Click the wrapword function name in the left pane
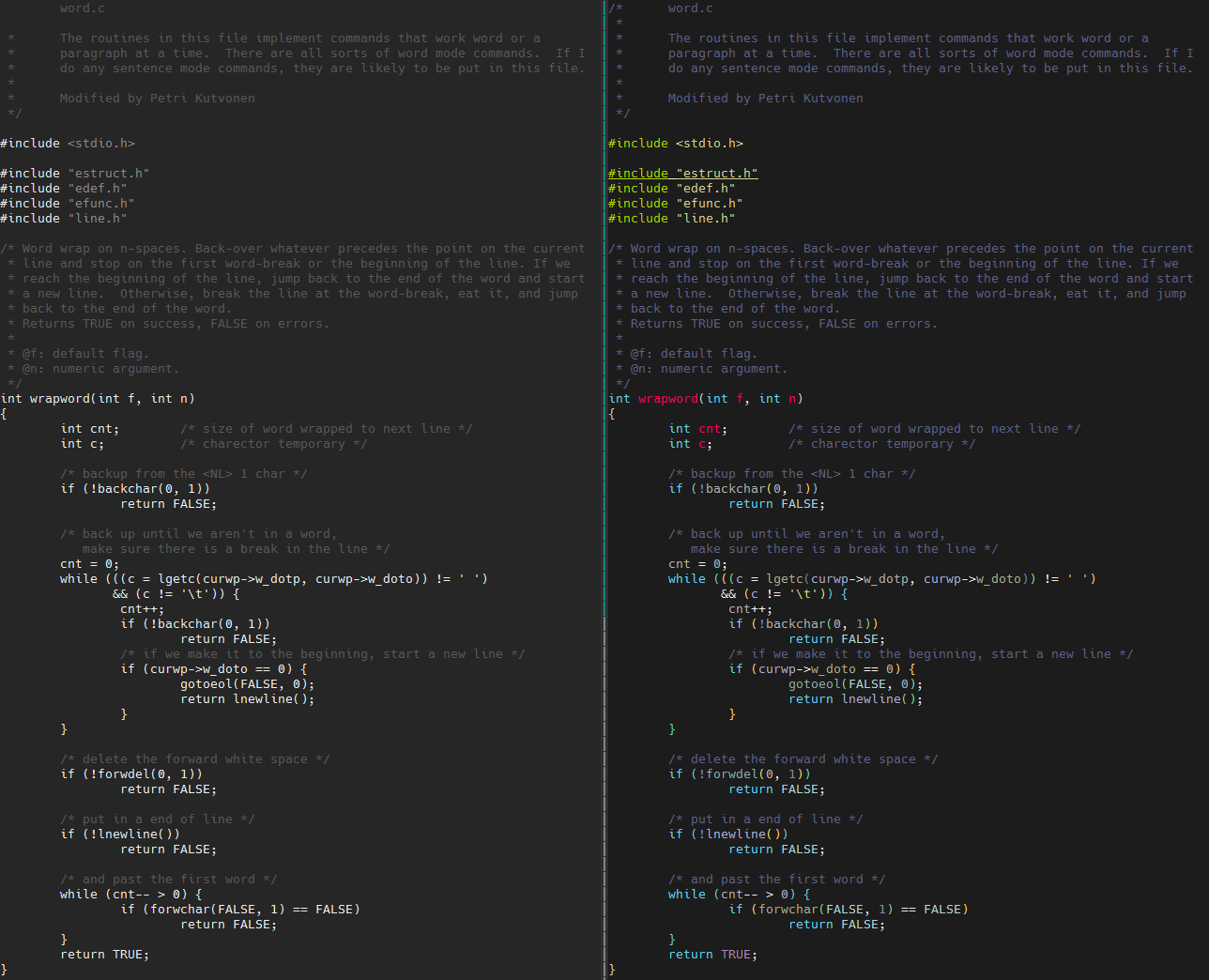 pos(60,399)
